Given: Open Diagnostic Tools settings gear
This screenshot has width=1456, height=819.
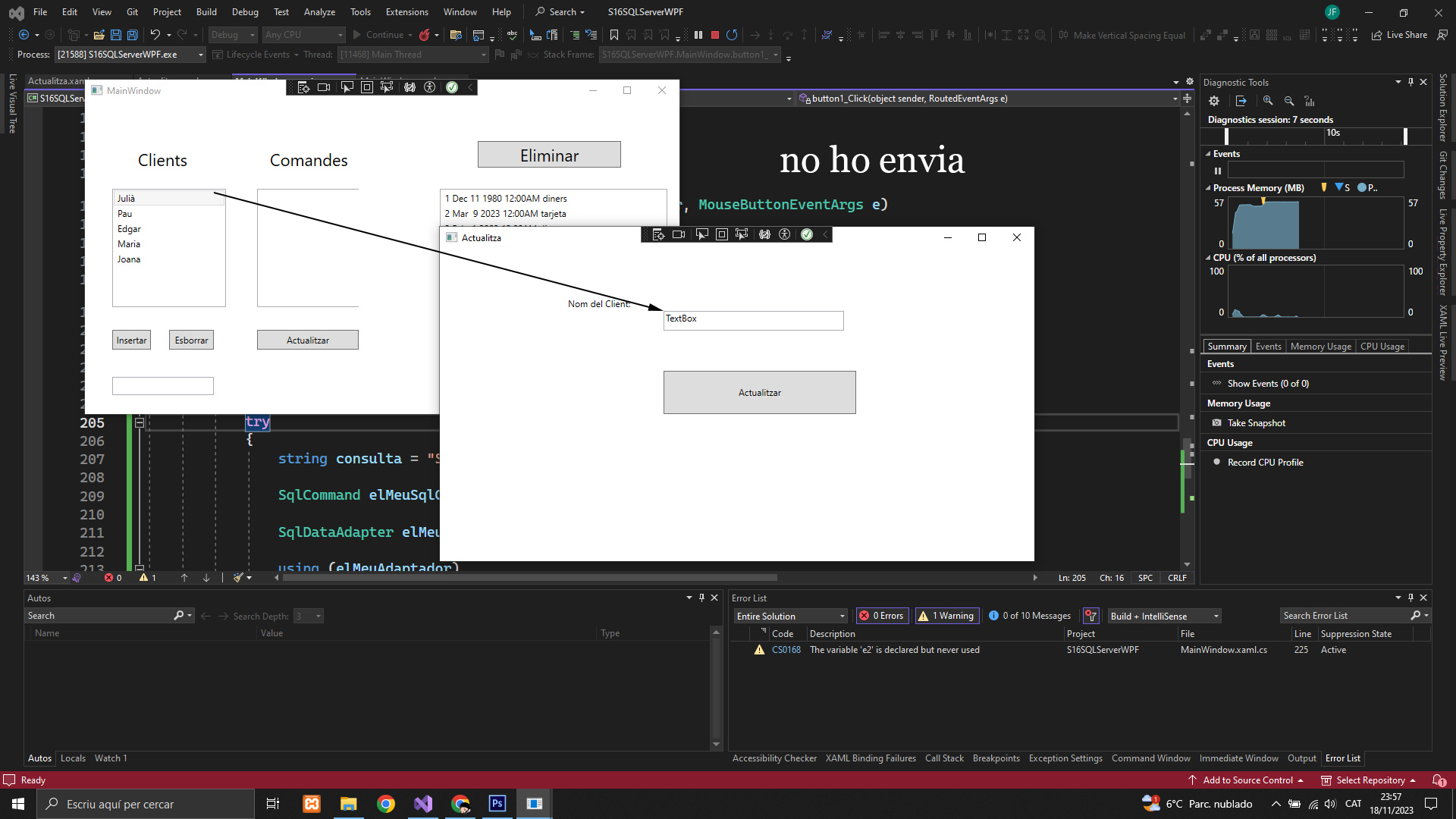Looking at the screenshot, I should pyautogui.click(x=1214, y=101).
